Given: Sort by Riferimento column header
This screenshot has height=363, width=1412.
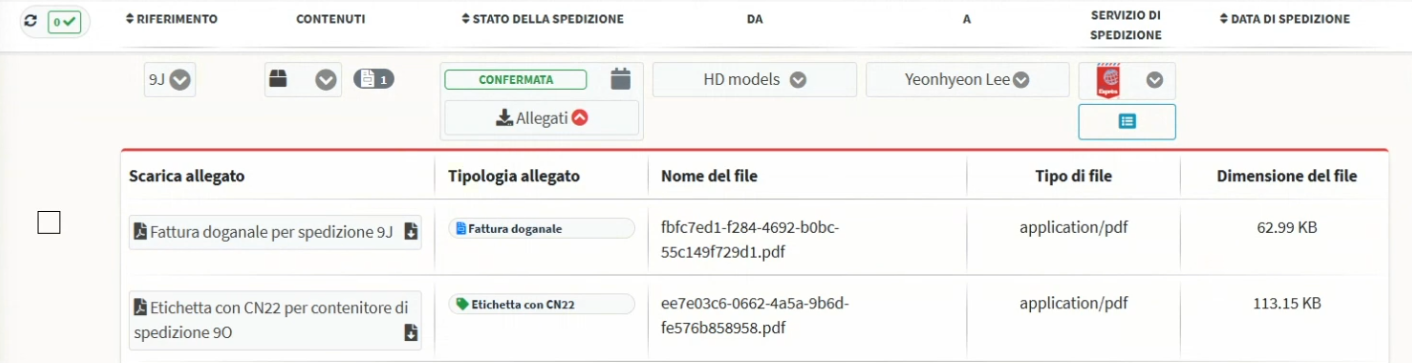Looking at the screenshot, I should 171,19.
